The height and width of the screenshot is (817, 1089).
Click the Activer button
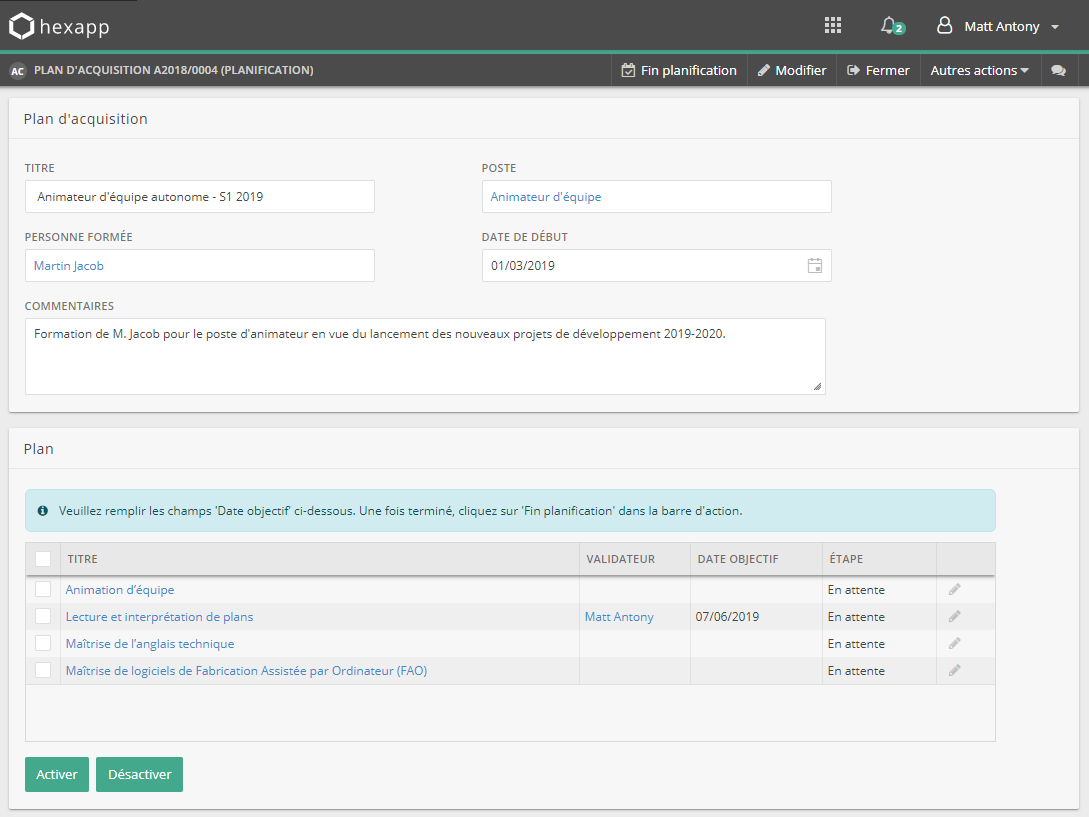pyautogui.click(x=57, y=775)
